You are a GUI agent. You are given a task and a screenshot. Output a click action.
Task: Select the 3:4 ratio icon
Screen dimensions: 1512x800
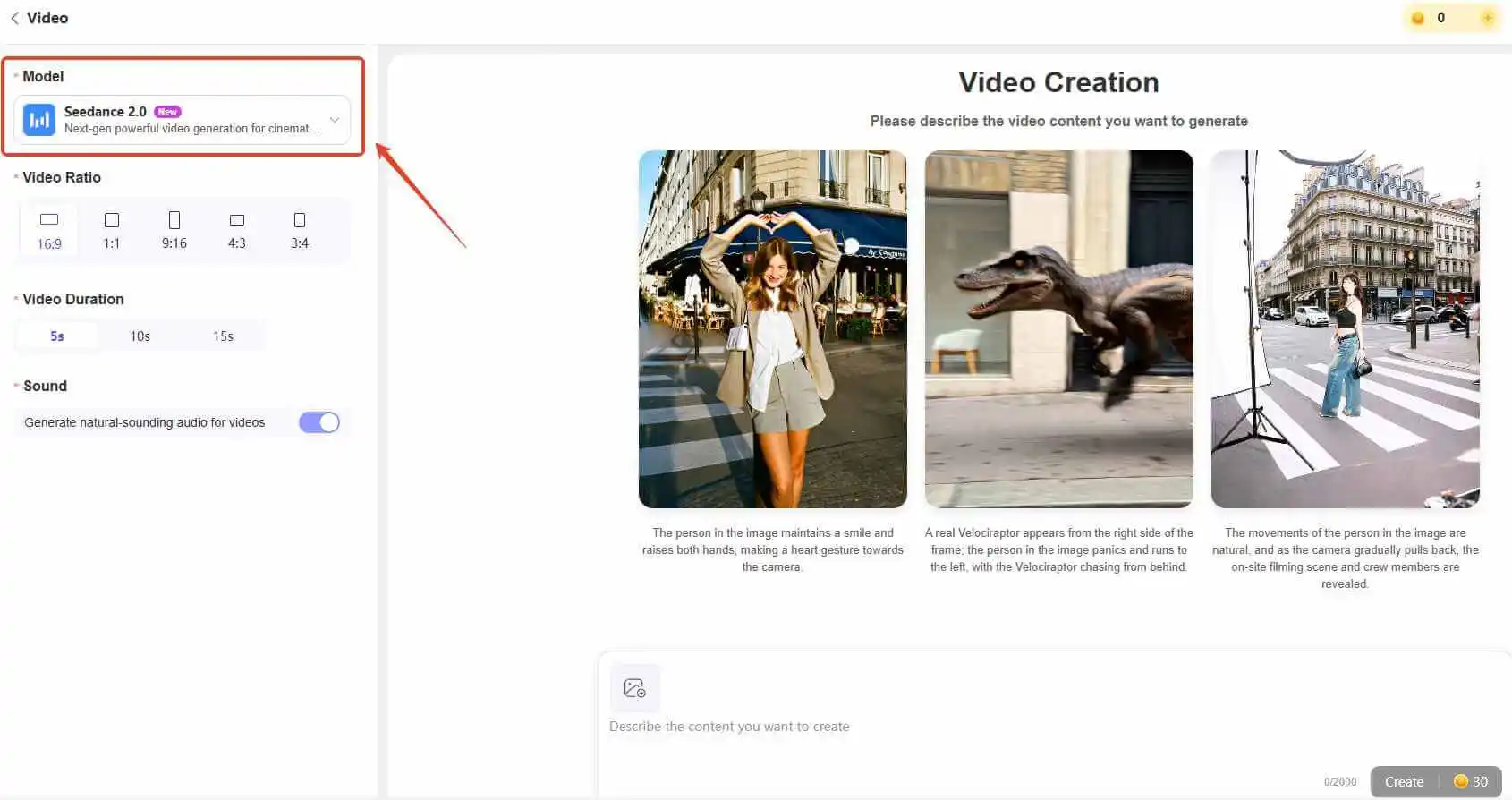pyautogui.click(x=300, y=220)
